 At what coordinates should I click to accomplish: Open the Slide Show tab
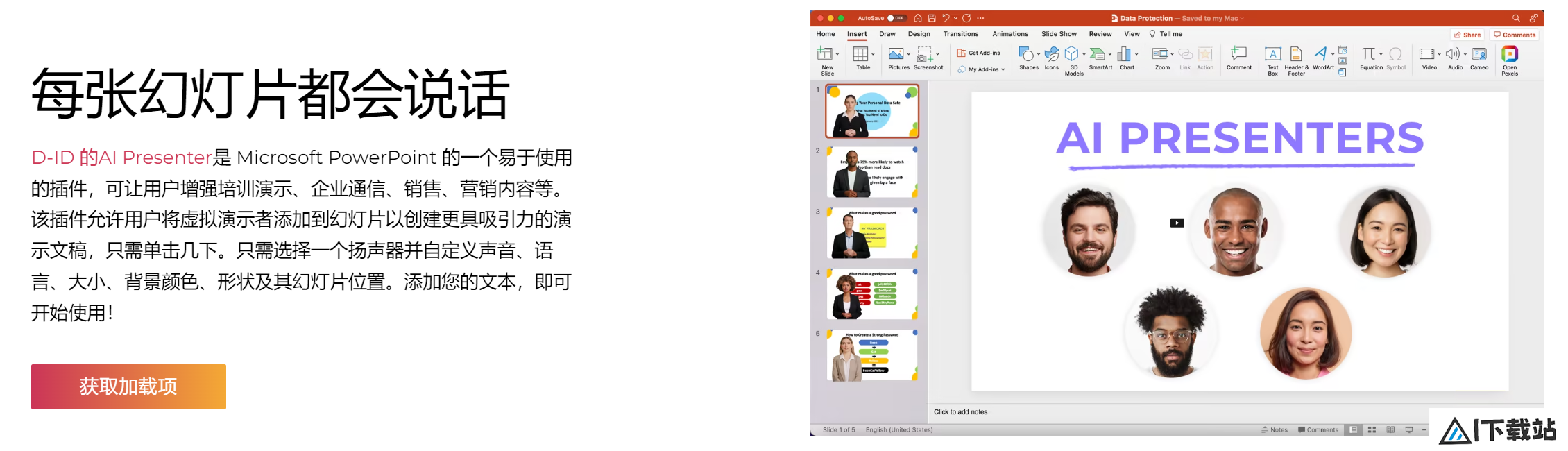(x=1059, y=34)
